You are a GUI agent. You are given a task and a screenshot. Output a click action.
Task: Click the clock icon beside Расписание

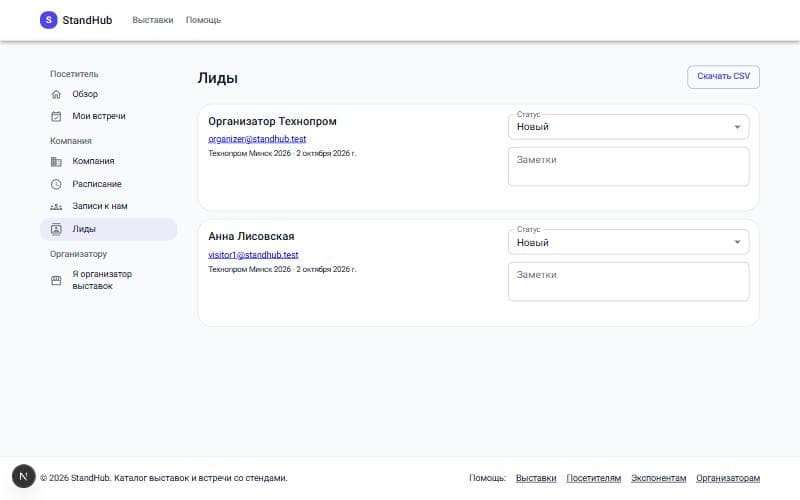click(56, 184)
